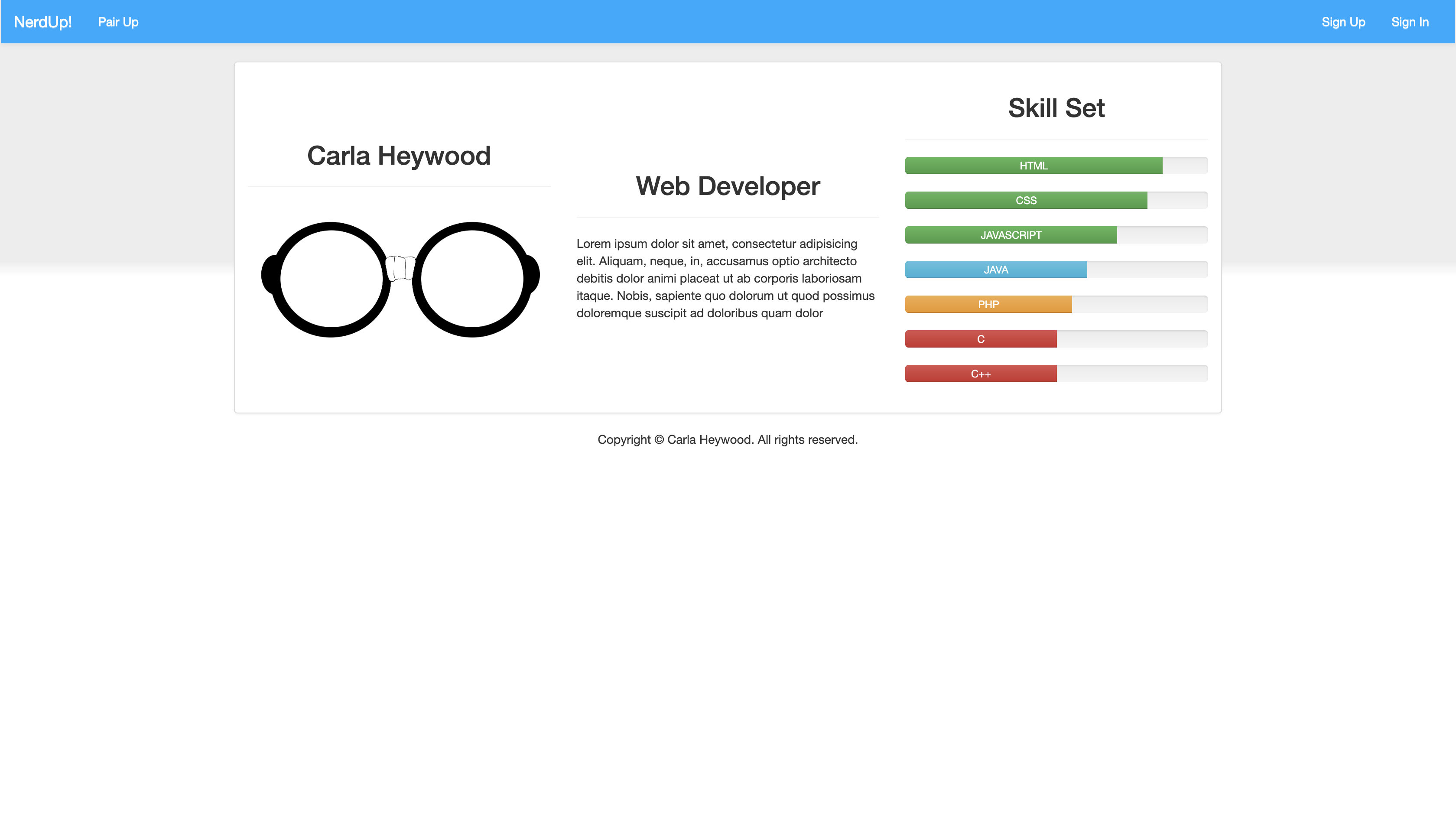1456x813 pixels.
Task: Select the JAVASCRIPT skill bar
Action: (x=1011, y=235)
